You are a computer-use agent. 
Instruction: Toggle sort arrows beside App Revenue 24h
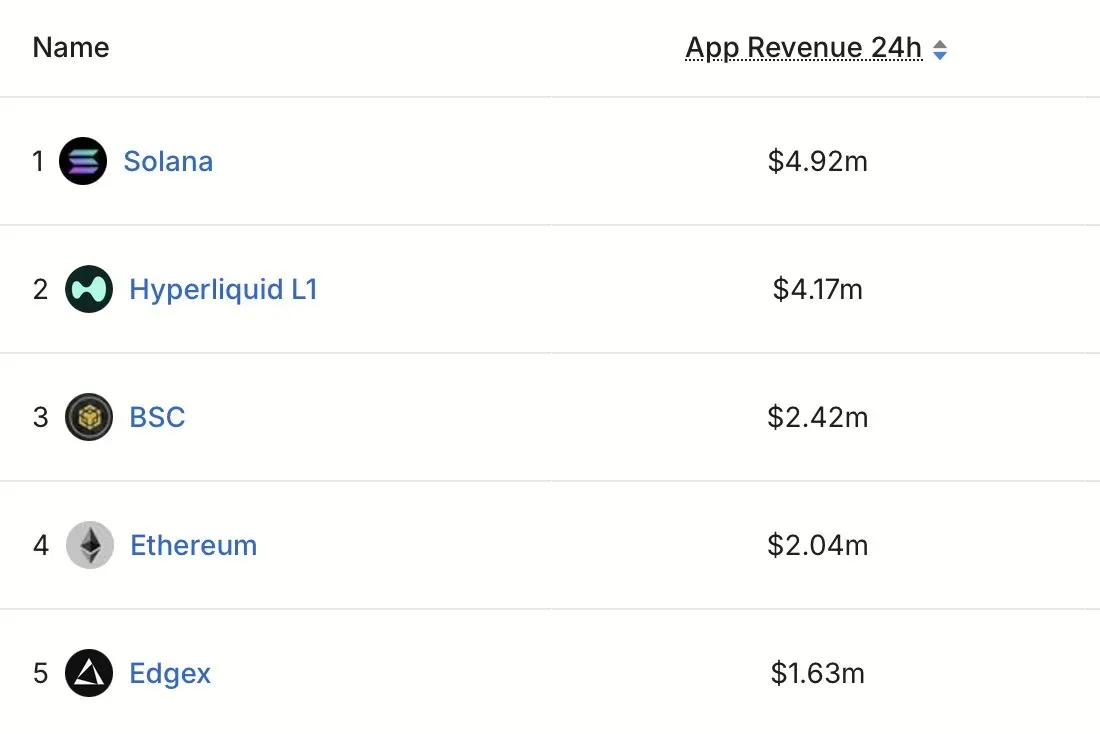(940, 49)
